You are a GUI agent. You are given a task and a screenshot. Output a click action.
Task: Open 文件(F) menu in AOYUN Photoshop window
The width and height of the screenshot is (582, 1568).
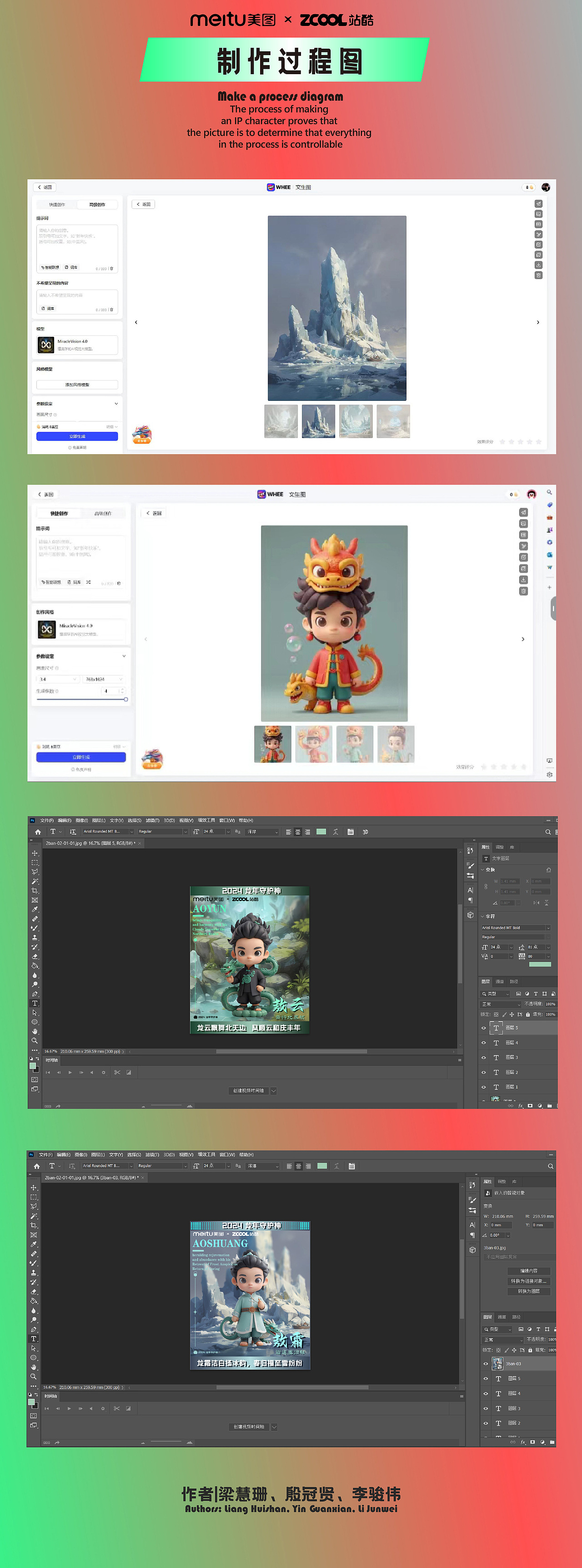point(47,820)
